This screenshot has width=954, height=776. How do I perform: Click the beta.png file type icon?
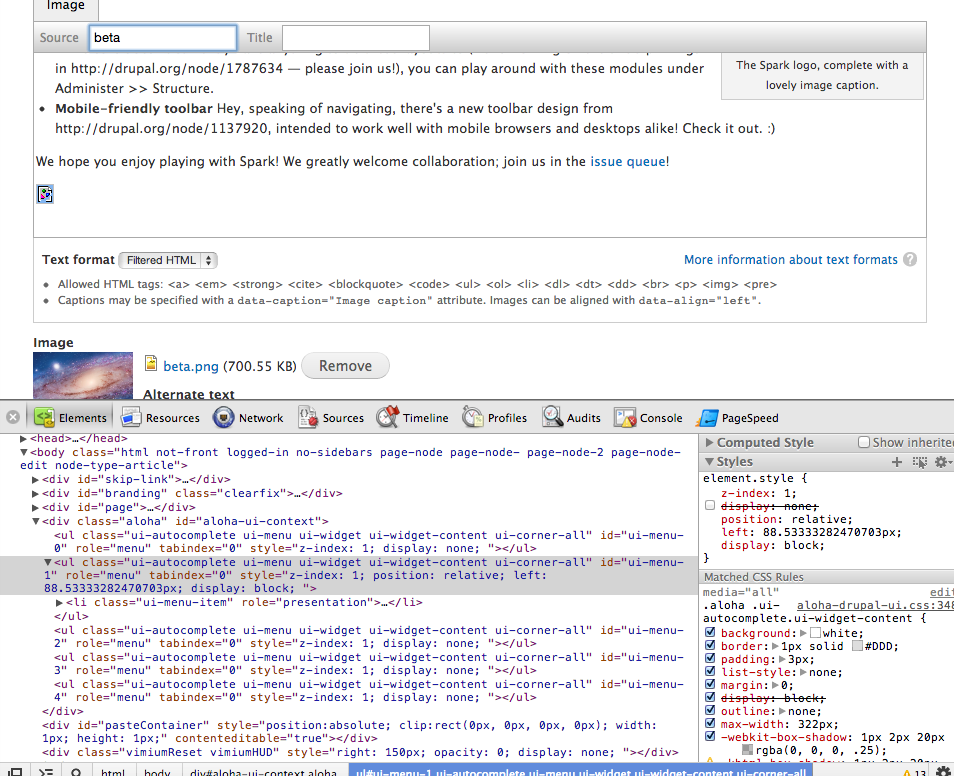point(151,363)
